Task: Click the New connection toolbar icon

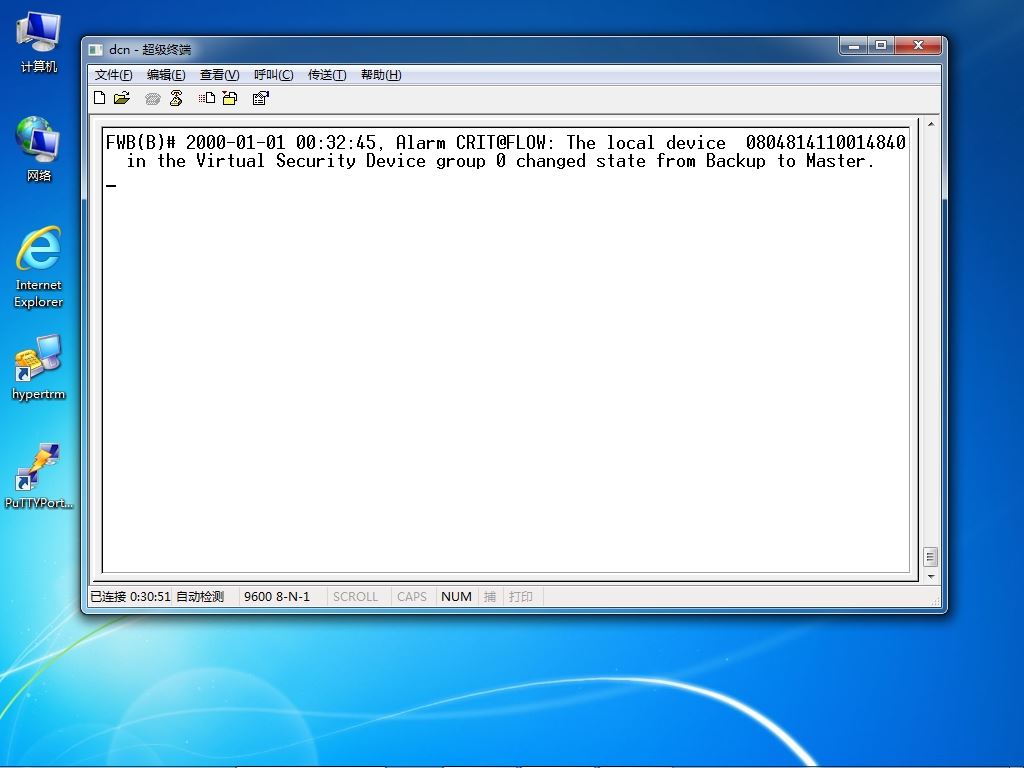Action: point(100,98)
